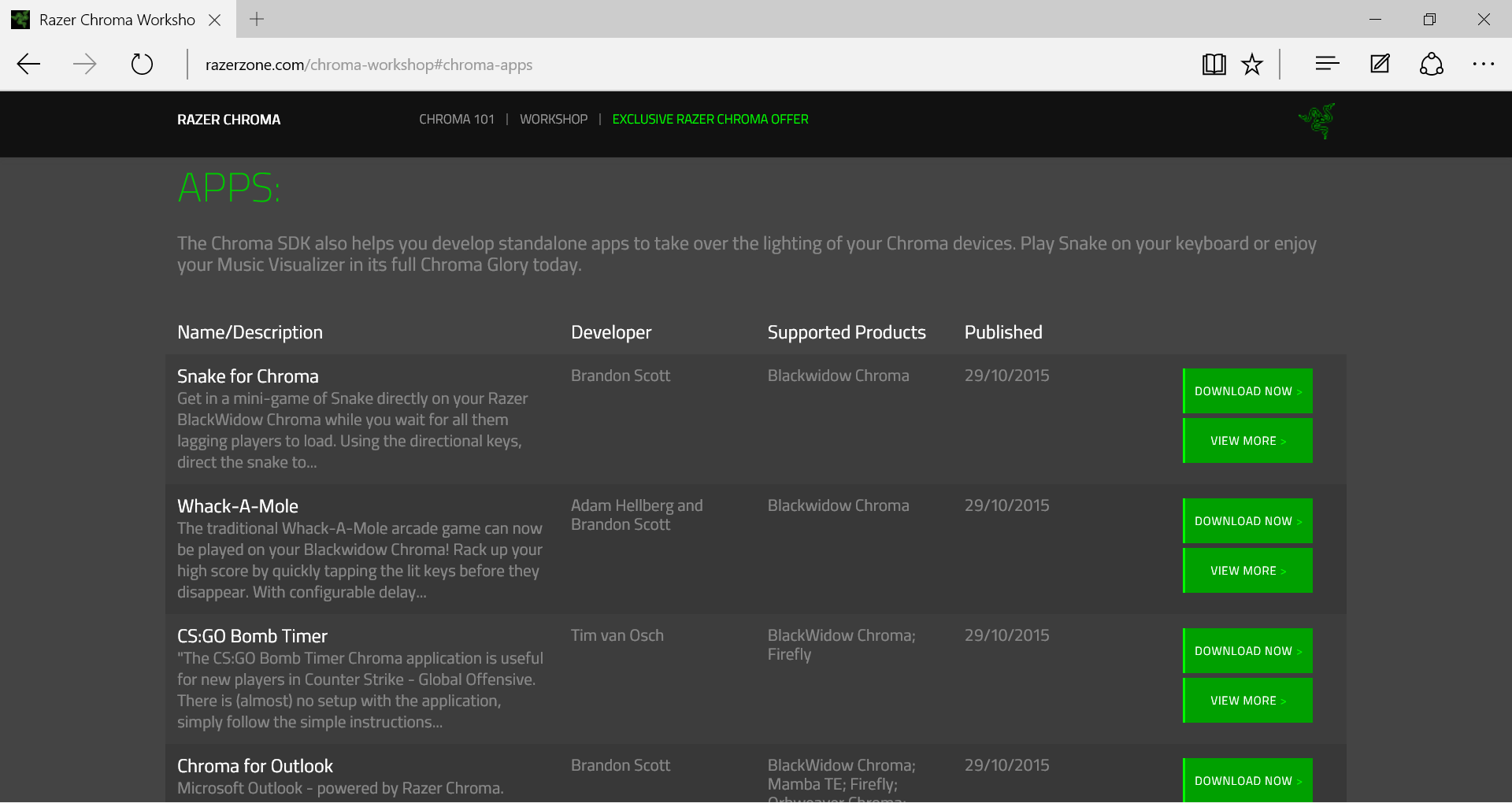Download the CS:GO Bomb Timer app

click(x=1247, y=651)
